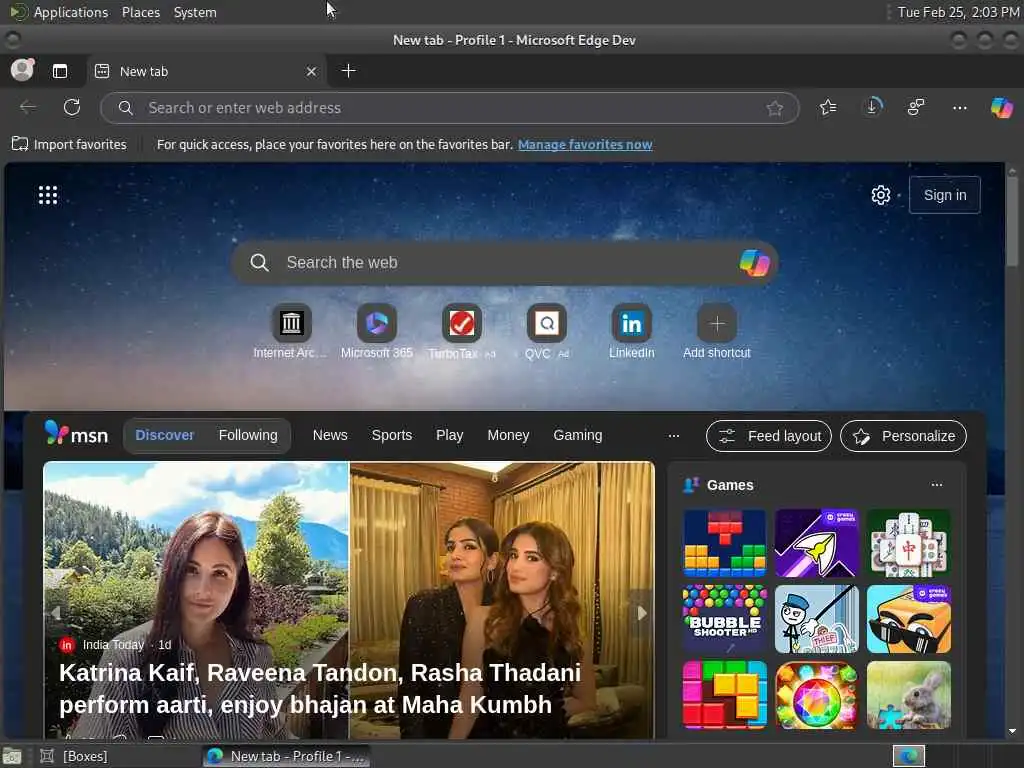Open the Downloads toolbar icon
This screenshot has width=1024, height=768.
tap(872, 107)
